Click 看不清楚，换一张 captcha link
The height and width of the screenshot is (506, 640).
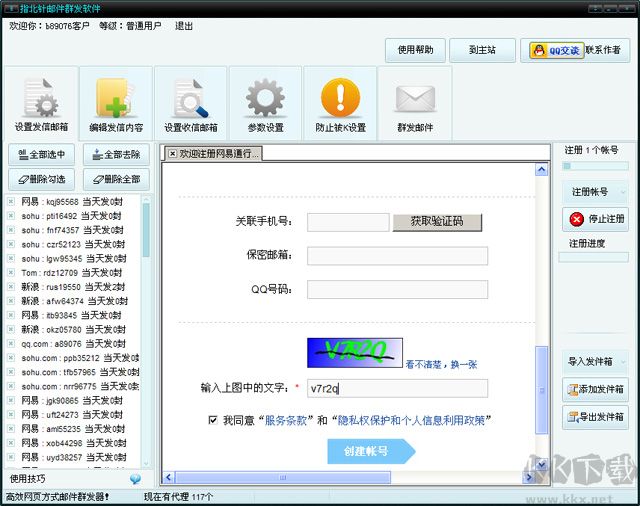point(441,364)
